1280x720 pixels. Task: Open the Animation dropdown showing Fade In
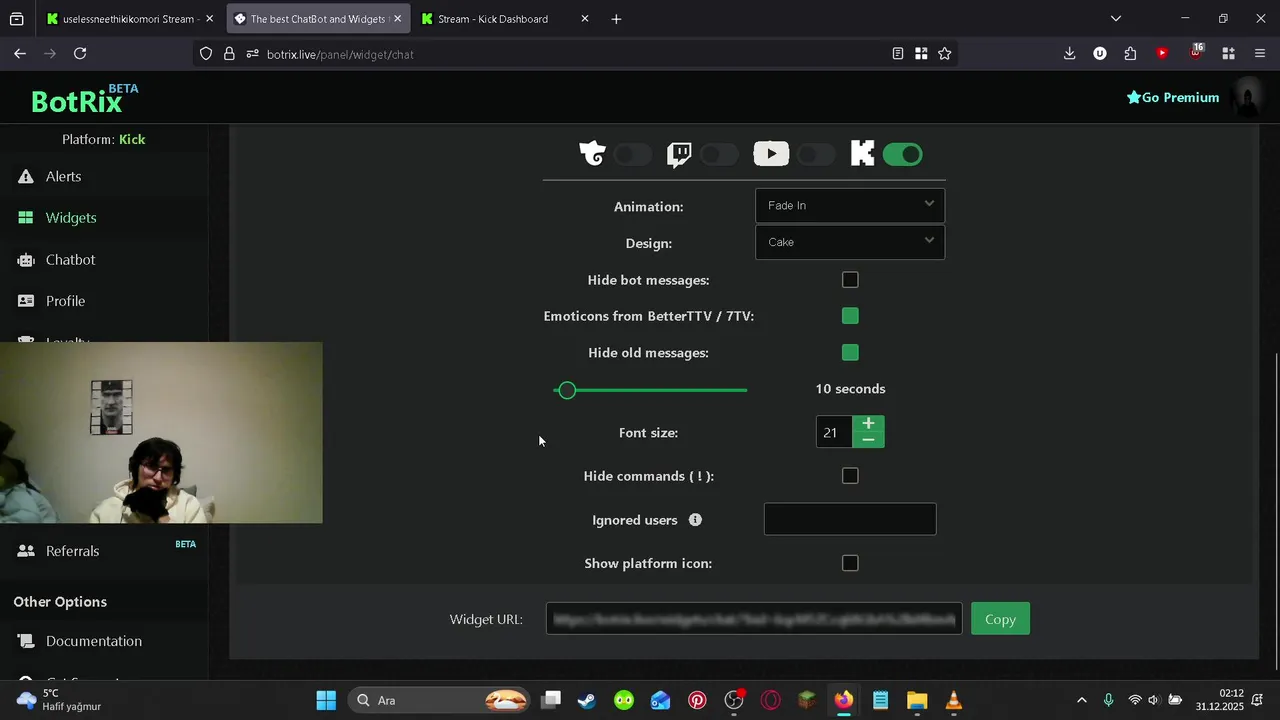tap(850, 205)
